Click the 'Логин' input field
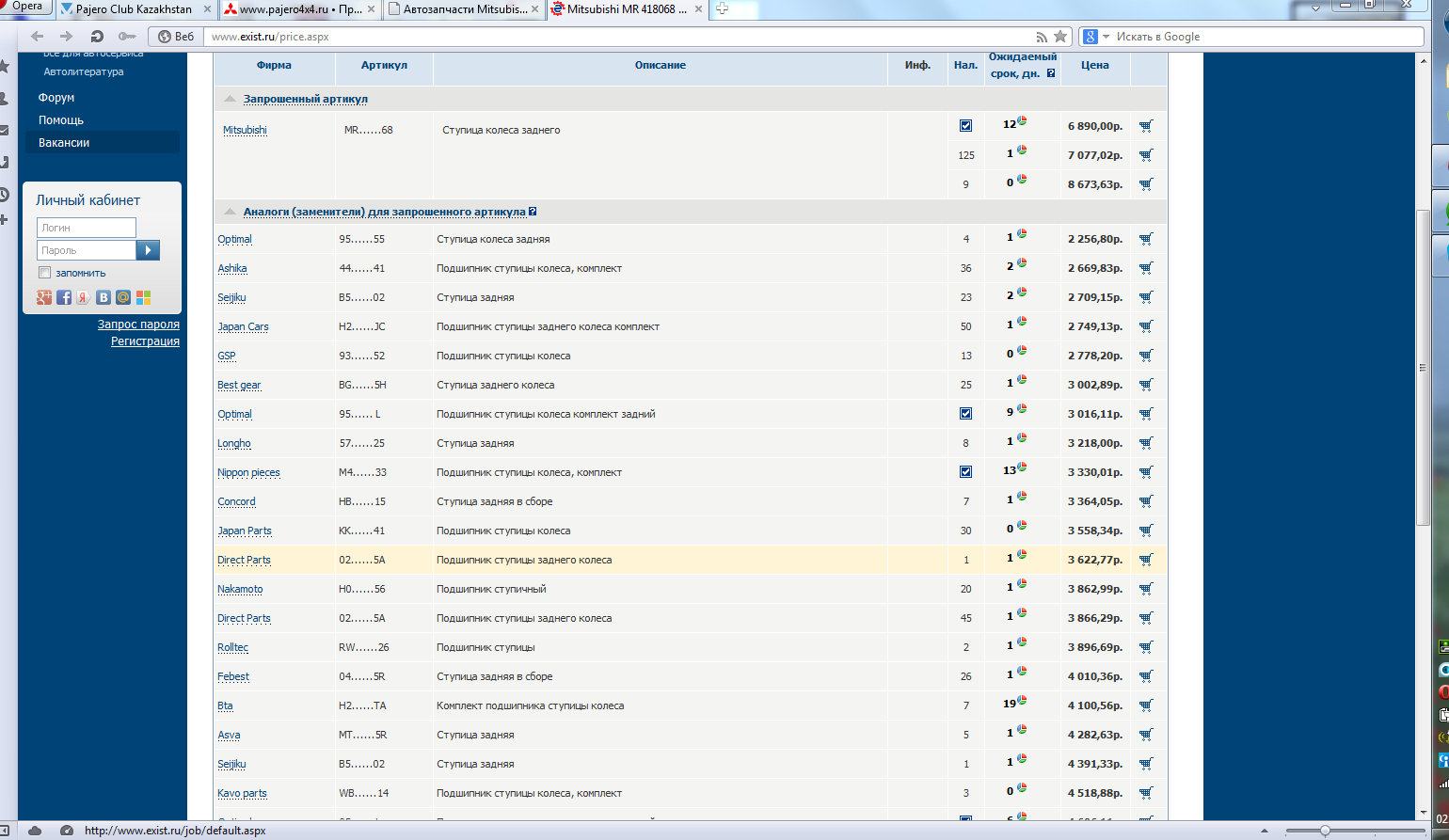The image size is (1449, 840). 87,228
